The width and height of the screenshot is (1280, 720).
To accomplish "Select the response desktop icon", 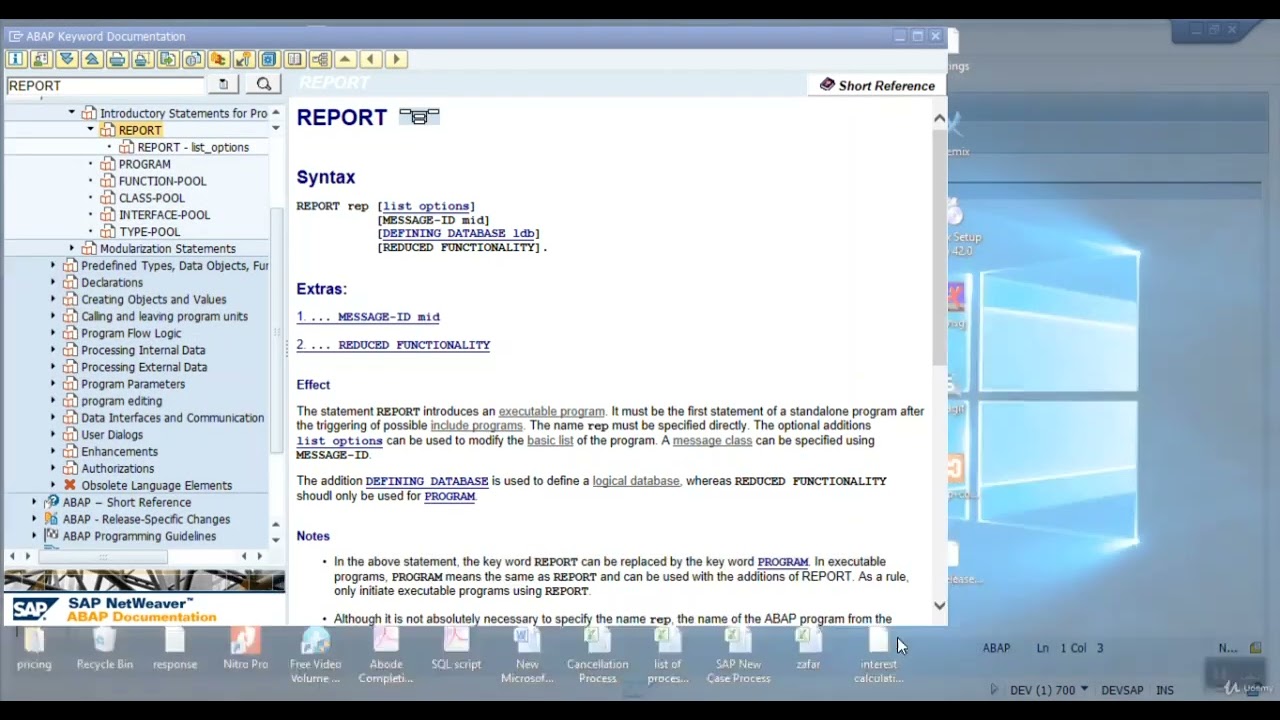I will [175, 647].
